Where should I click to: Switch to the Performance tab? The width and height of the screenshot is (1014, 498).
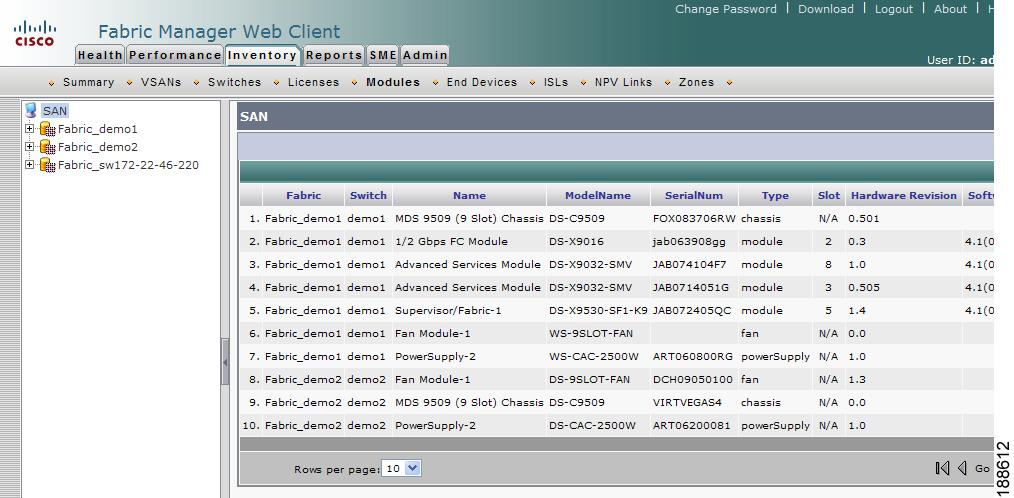(175, 56)
